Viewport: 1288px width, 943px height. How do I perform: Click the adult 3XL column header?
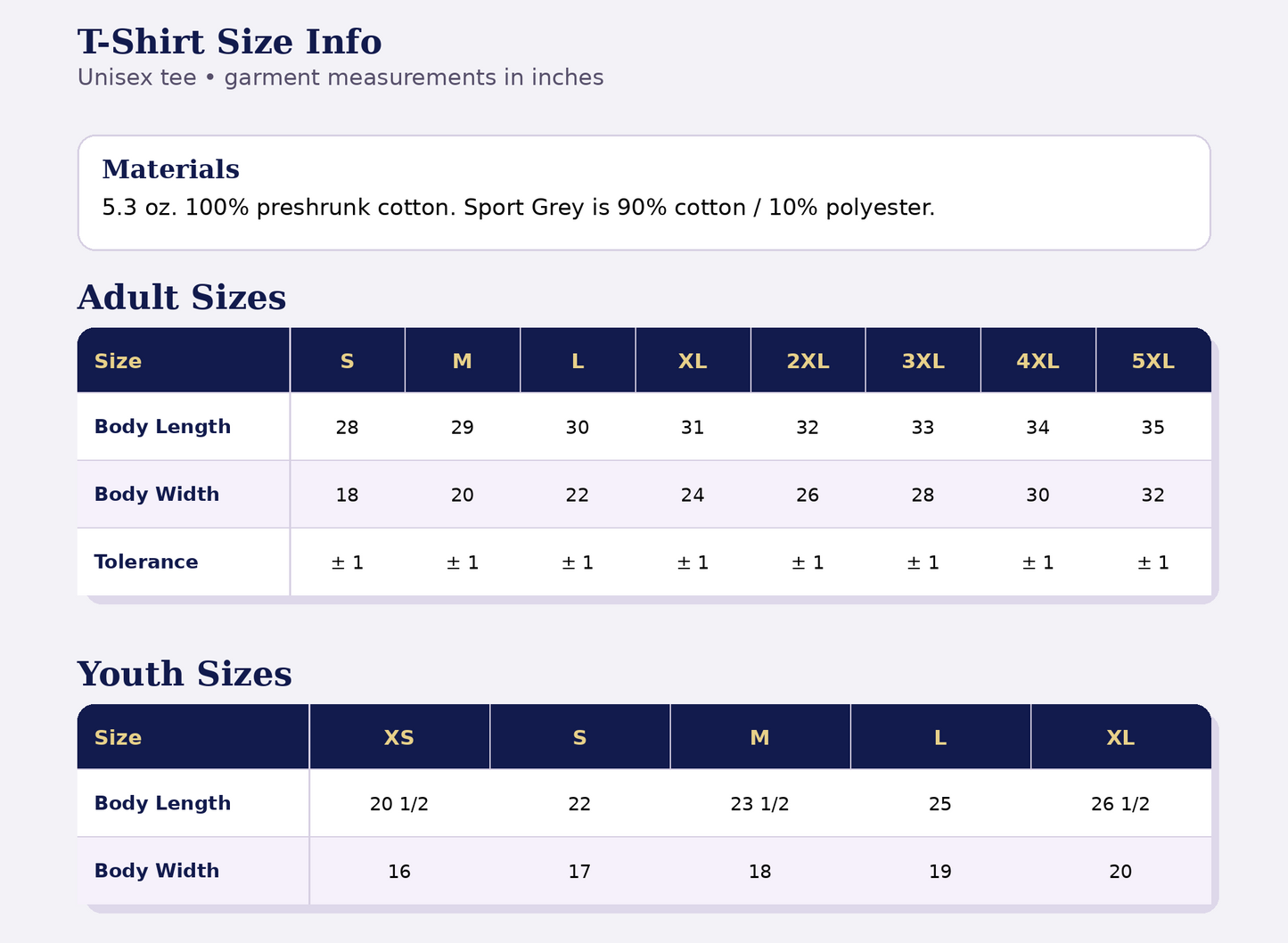pos(923,360)
